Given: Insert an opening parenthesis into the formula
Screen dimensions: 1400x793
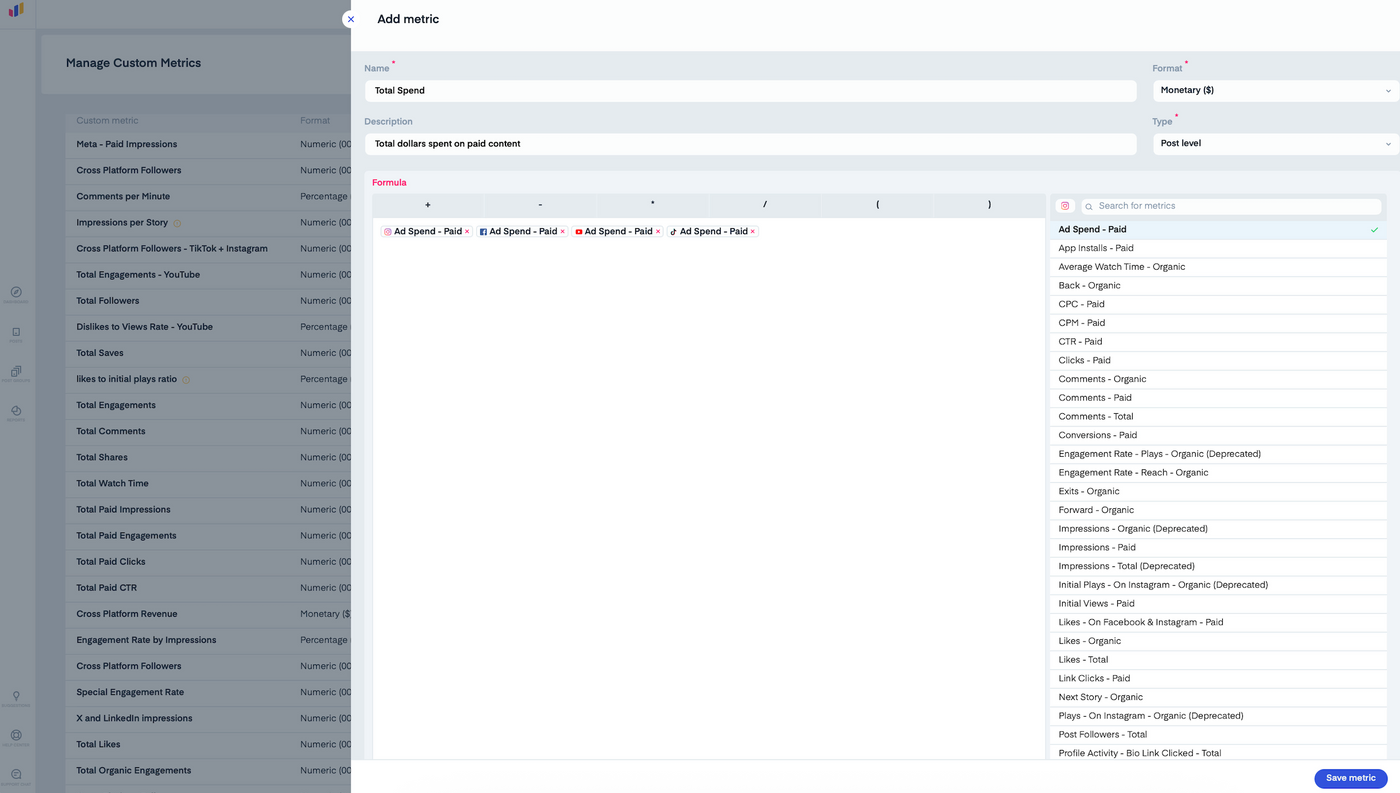Looking at the screenshot, I should click(877, 205).
